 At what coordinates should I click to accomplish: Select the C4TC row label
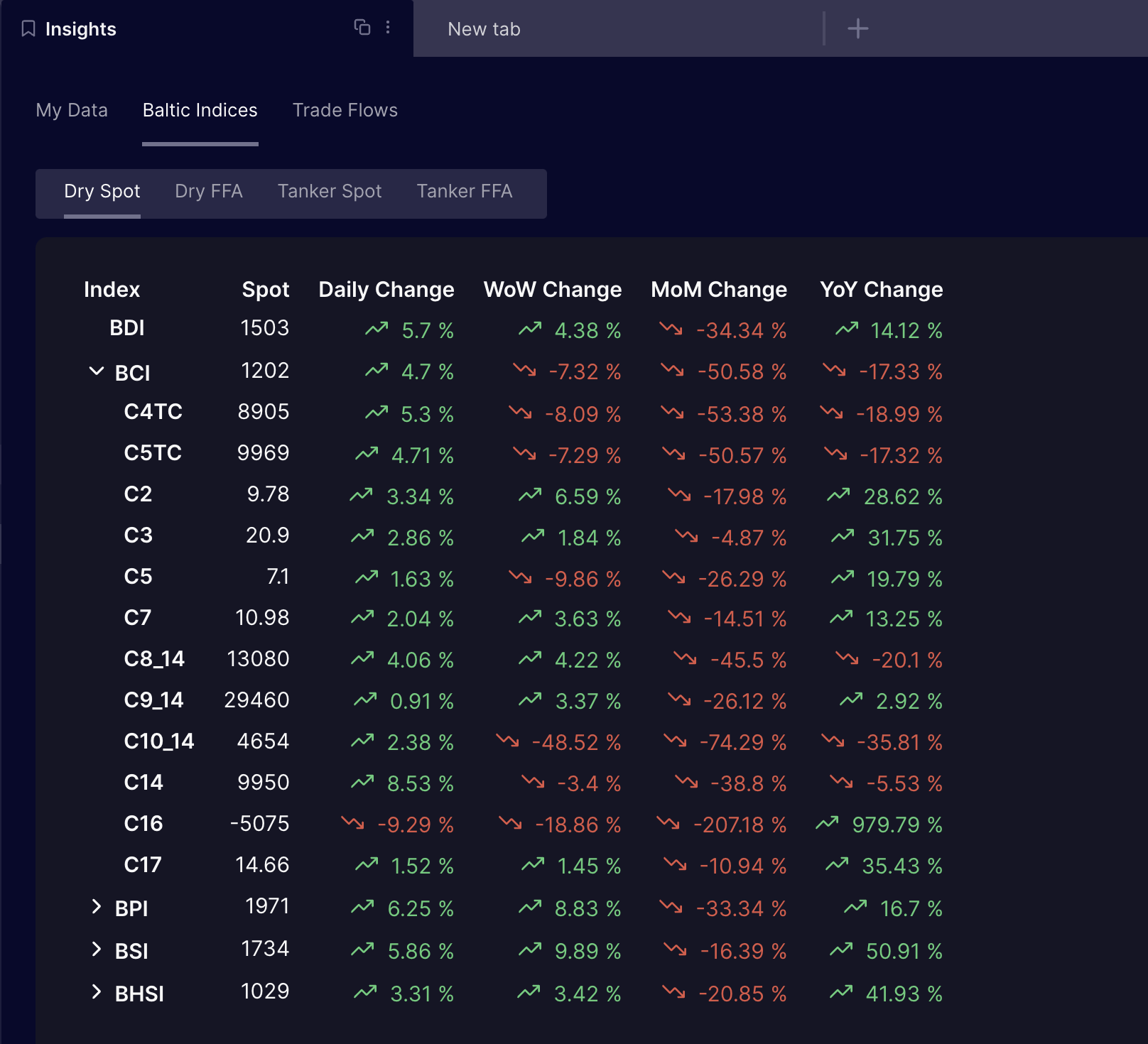153,412
